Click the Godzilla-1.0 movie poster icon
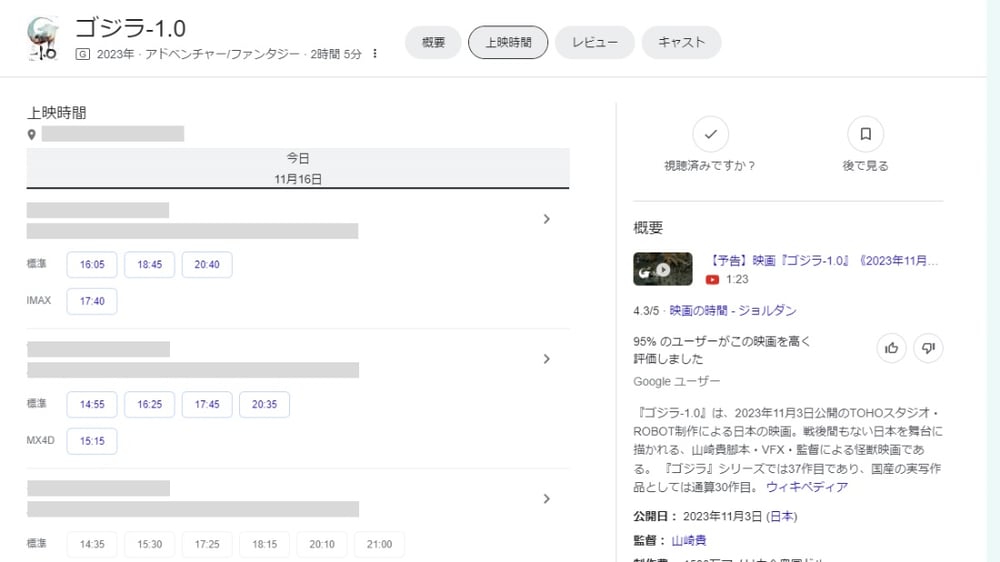 tap(43, 39)
